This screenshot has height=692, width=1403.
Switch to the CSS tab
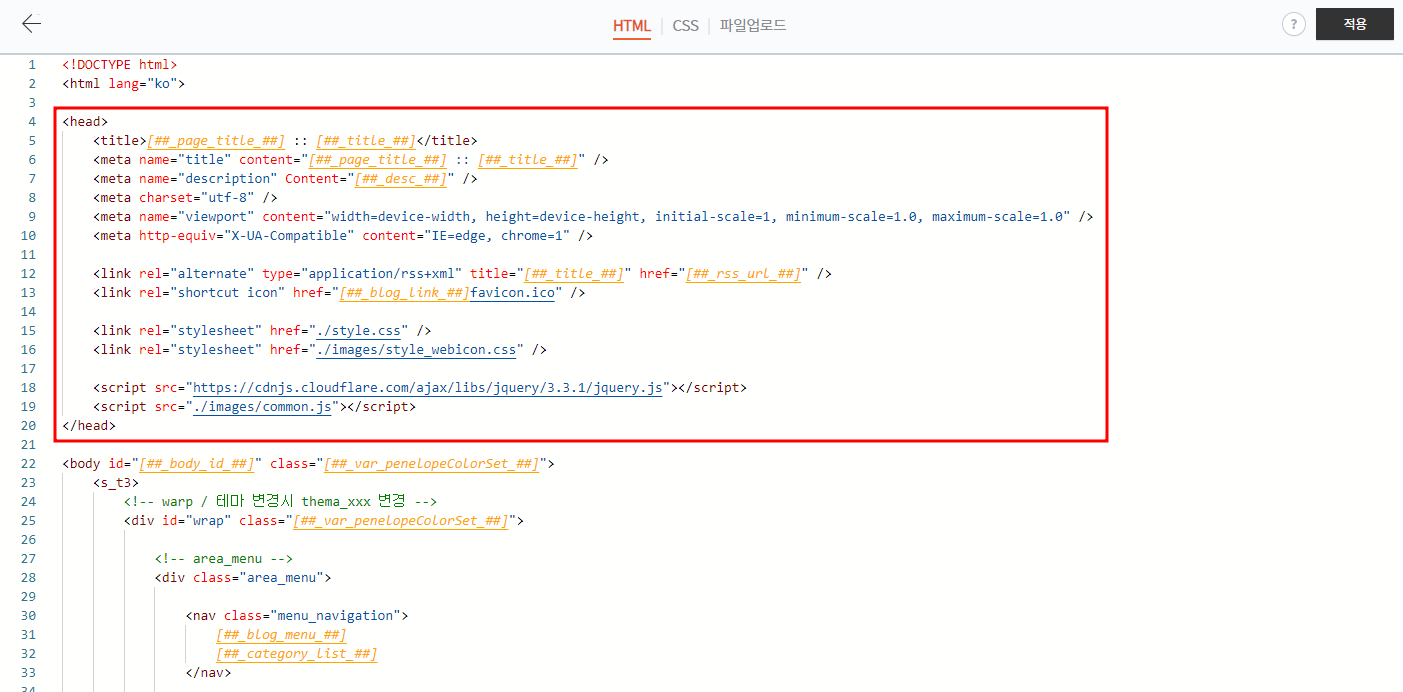point(685,26)
